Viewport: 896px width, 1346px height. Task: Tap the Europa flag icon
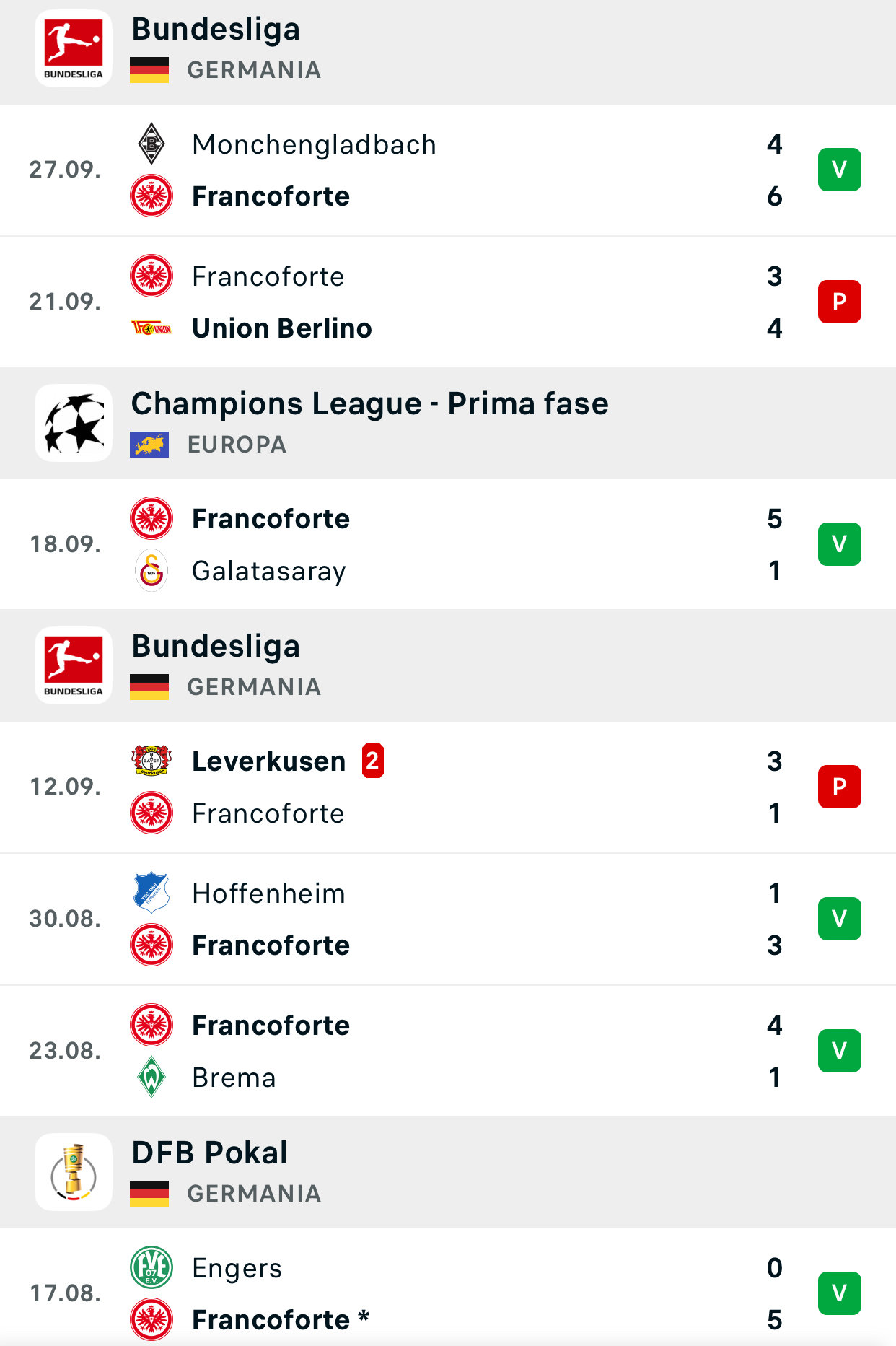tap(149, 445)
